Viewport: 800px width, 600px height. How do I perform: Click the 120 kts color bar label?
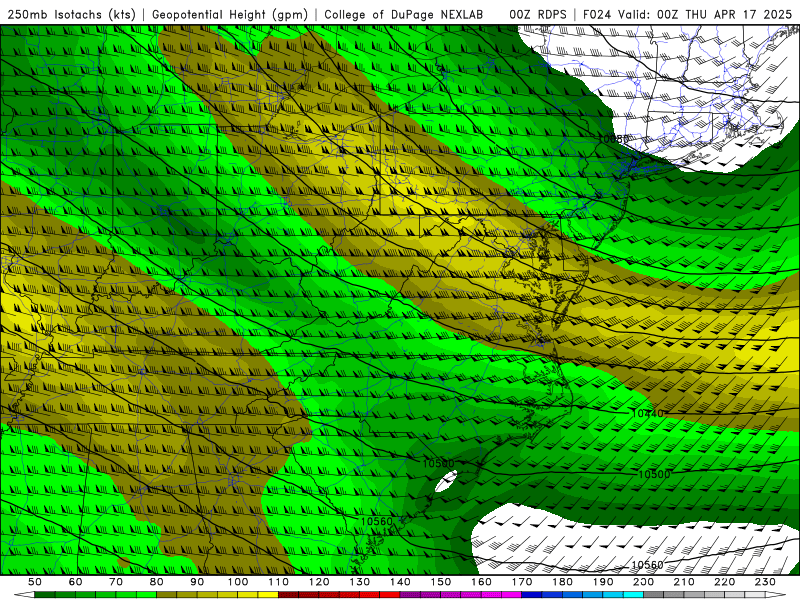coord(319,582)
